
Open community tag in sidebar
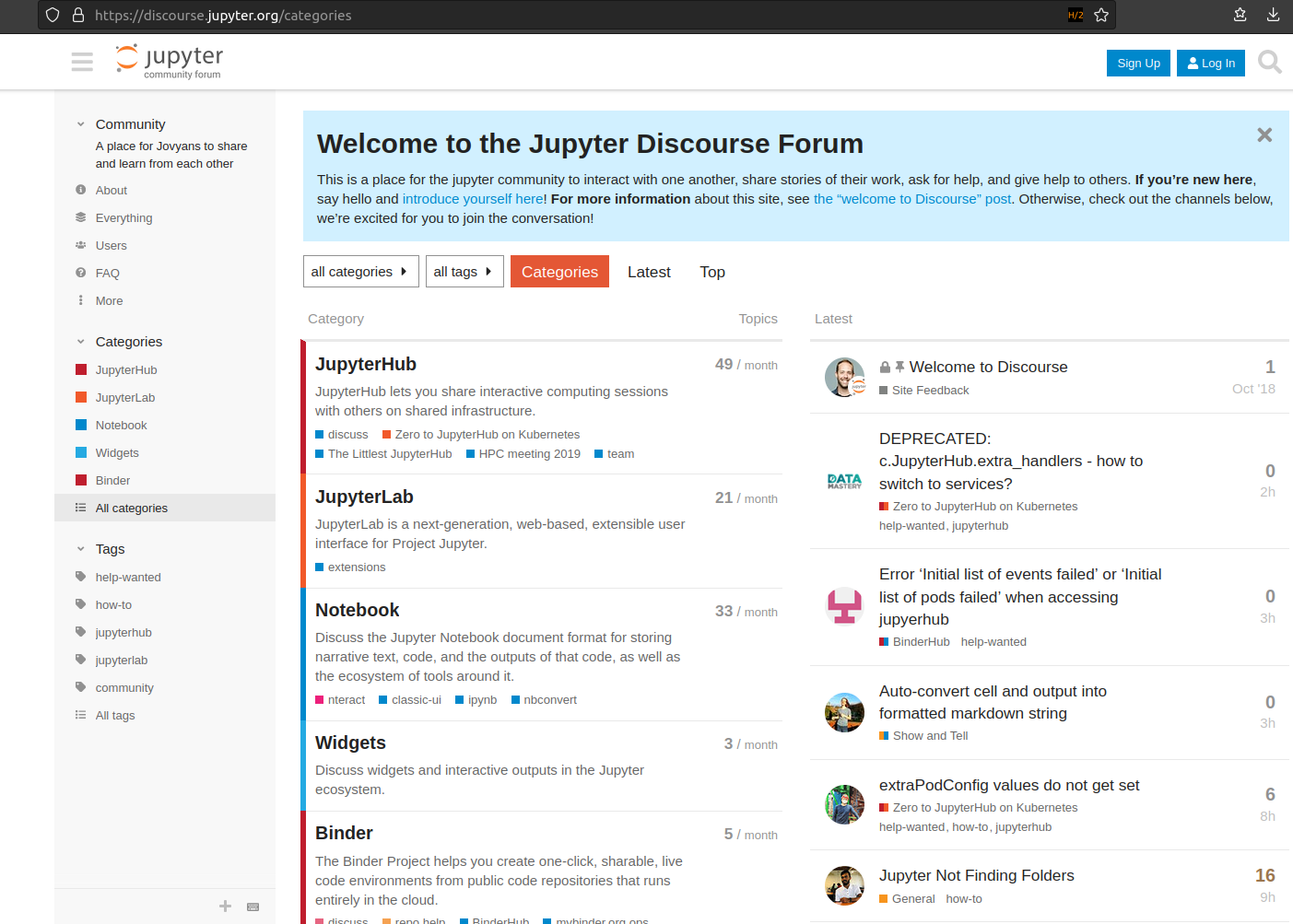124,688
